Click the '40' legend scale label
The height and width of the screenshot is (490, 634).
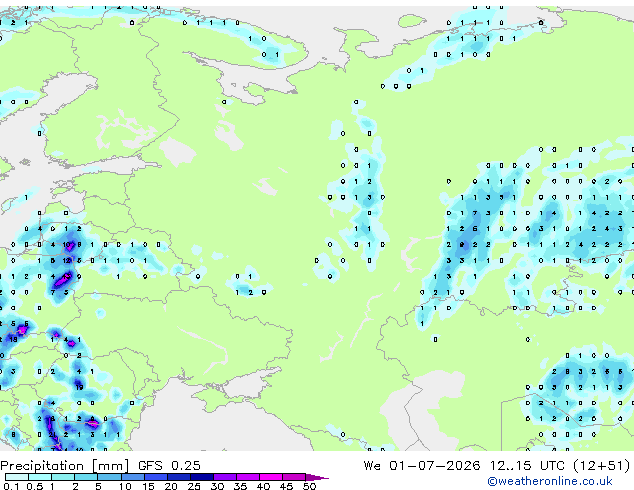tap(263, 486)
